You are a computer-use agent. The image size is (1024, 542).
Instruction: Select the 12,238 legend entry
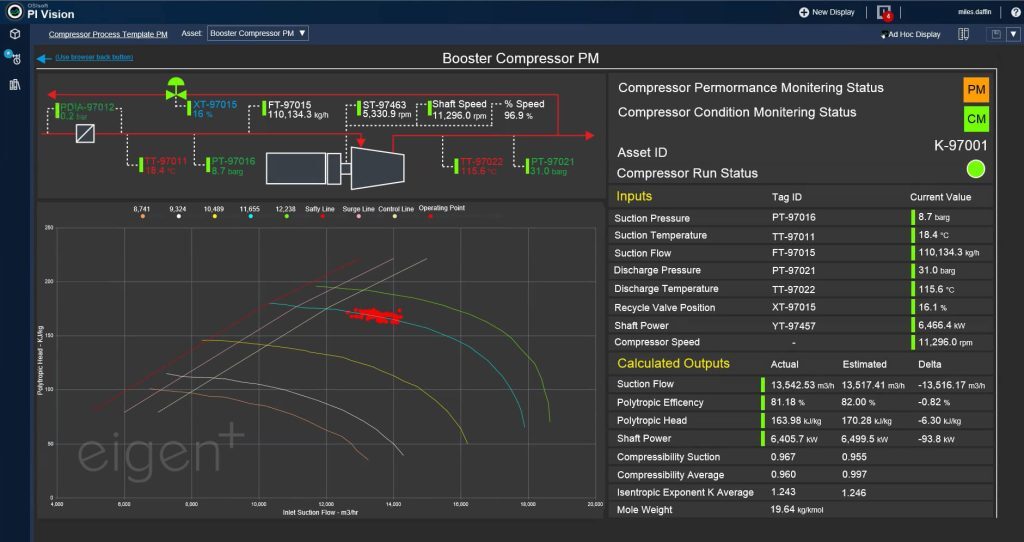(285, 212)
